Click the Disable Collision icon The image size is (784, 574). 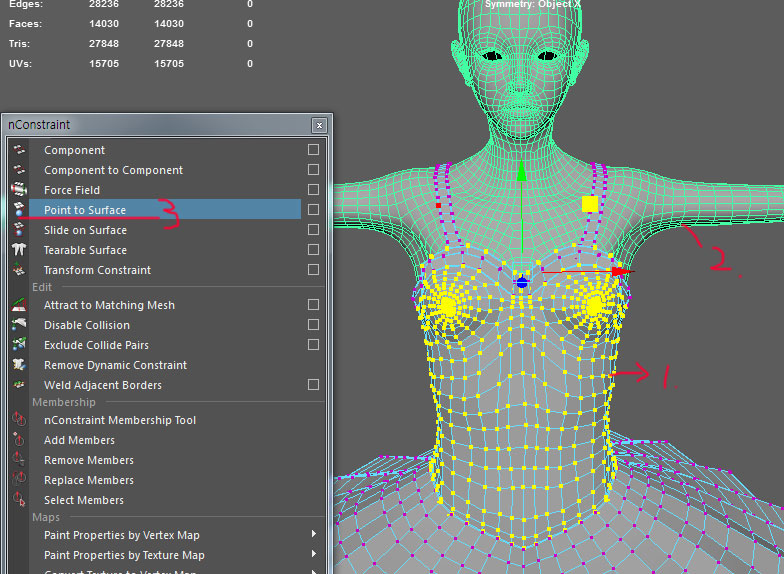(19, 324)
